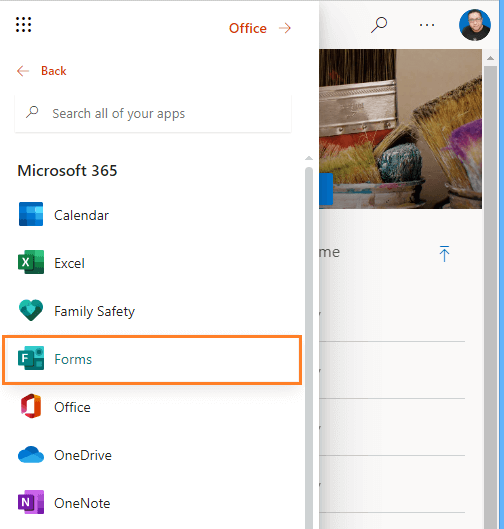Click the Family Safety label
Screen dimensions: 504x529
pyautogui.click(x=94, y=311)
